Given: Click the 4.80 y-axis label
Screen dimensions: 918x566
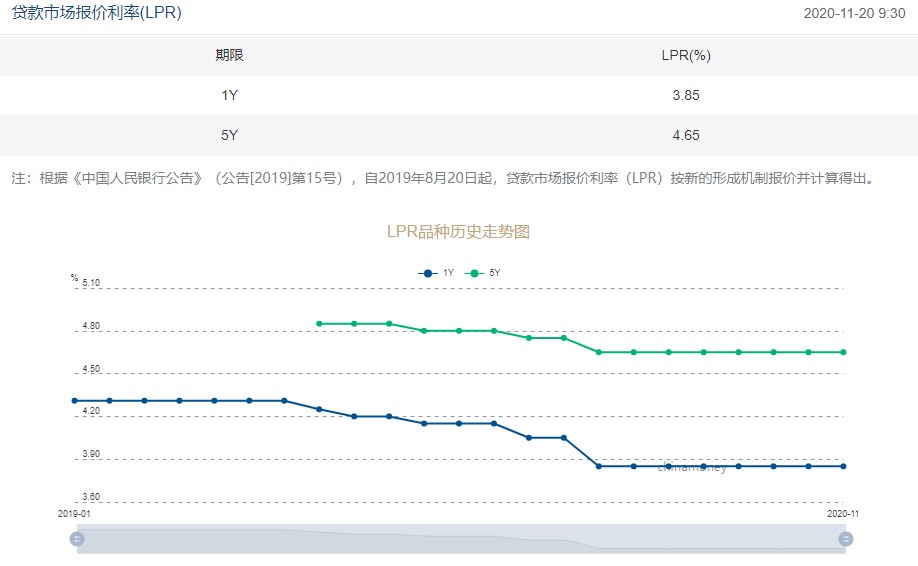Looking at the screenshot, I should [x=91, y=326].
